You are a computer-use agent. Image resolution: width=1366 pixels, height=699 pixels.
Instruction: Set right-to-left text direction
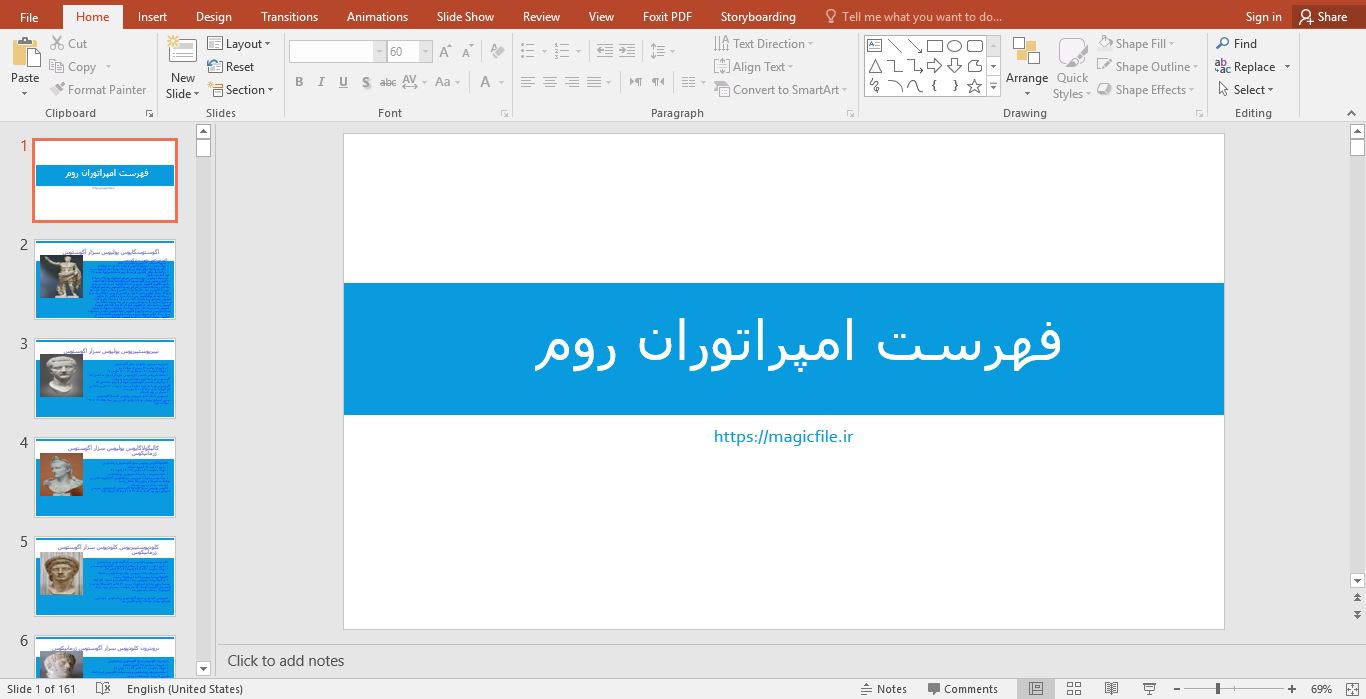pos(657,82)
